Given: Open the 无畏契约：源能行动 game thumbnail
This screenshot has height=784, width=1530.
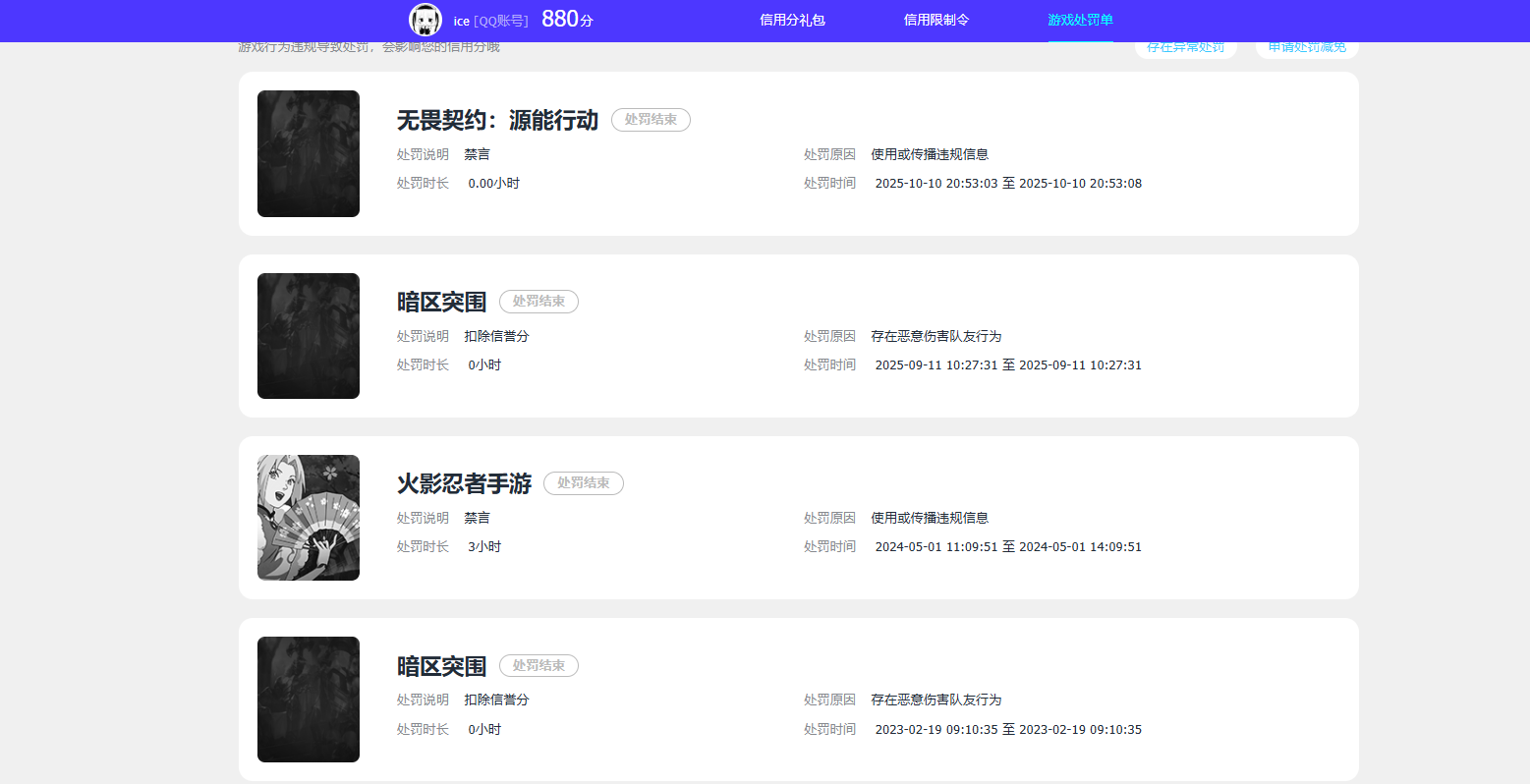Looking at the screenshot, I should pyautogui.click(x=309, y=153).
